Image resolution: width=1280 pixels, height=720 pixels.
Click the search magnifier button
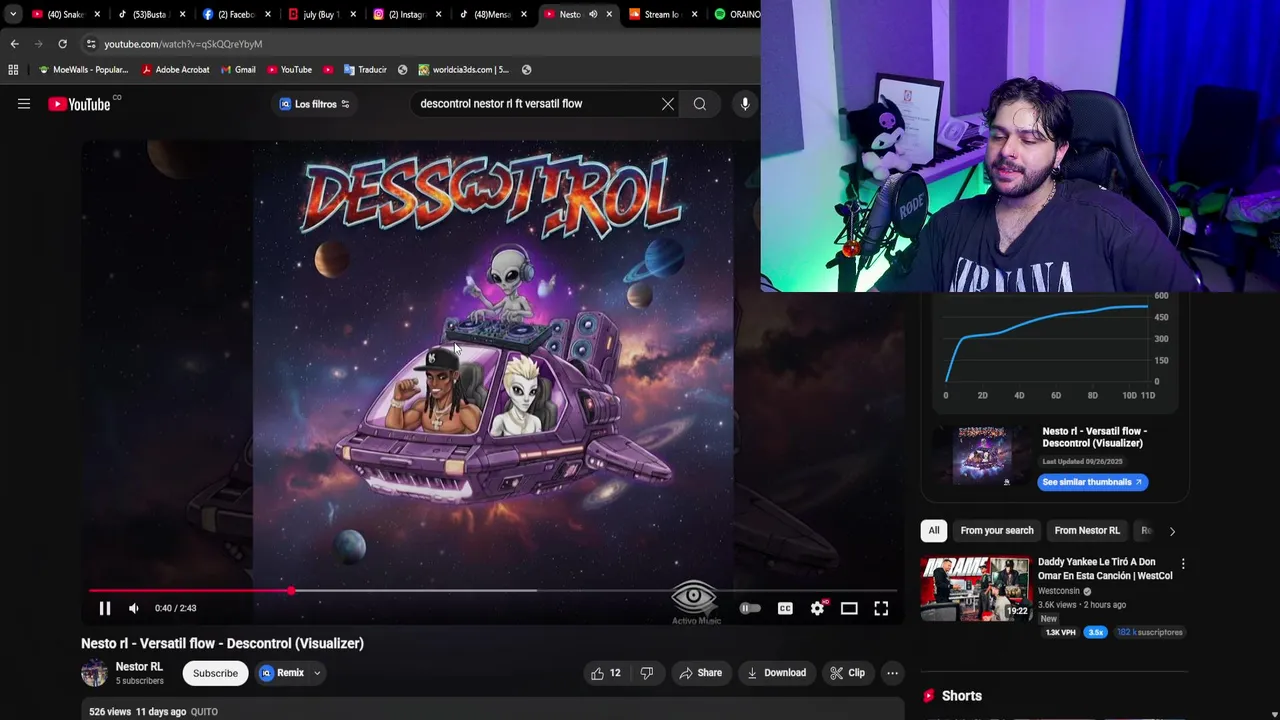pyautogui.click(x=700, y=104)
